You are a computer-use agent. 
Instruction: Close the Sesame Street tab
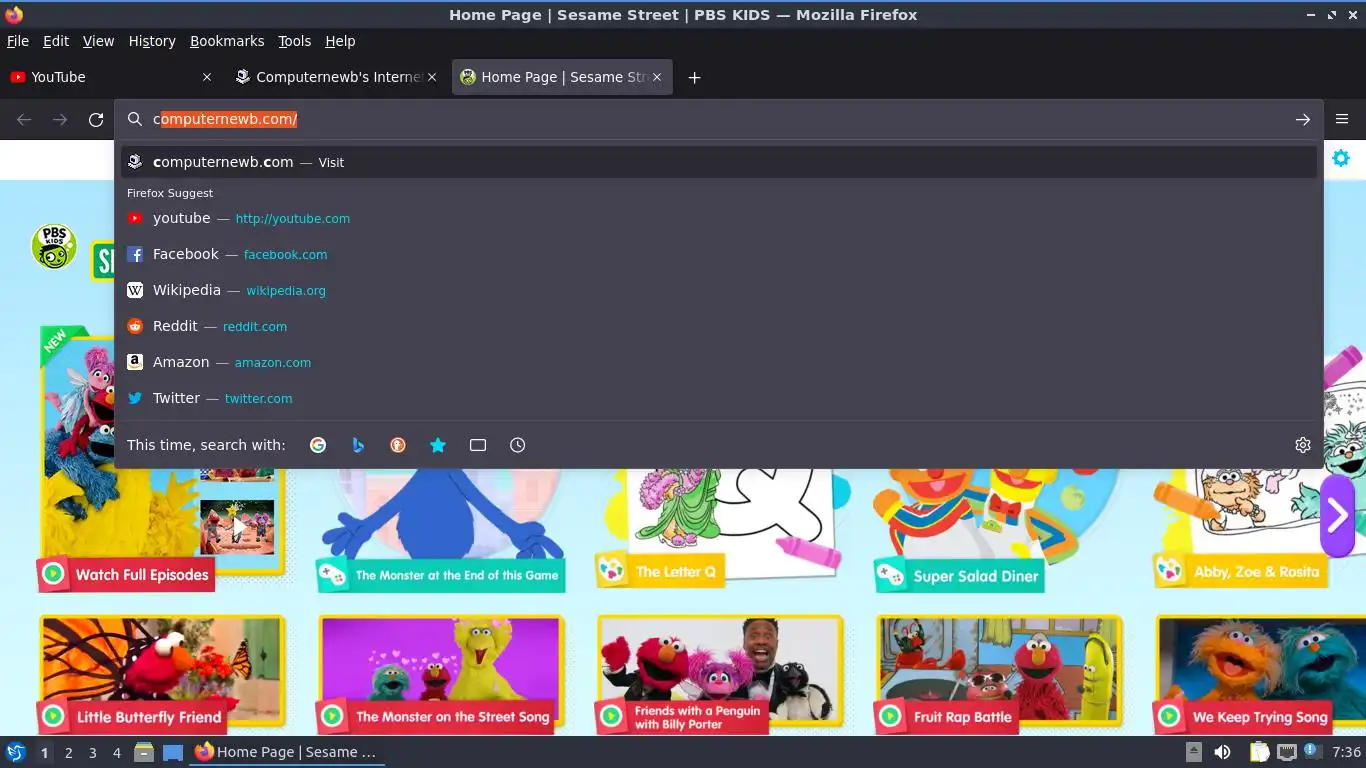[x=657, y=77]
